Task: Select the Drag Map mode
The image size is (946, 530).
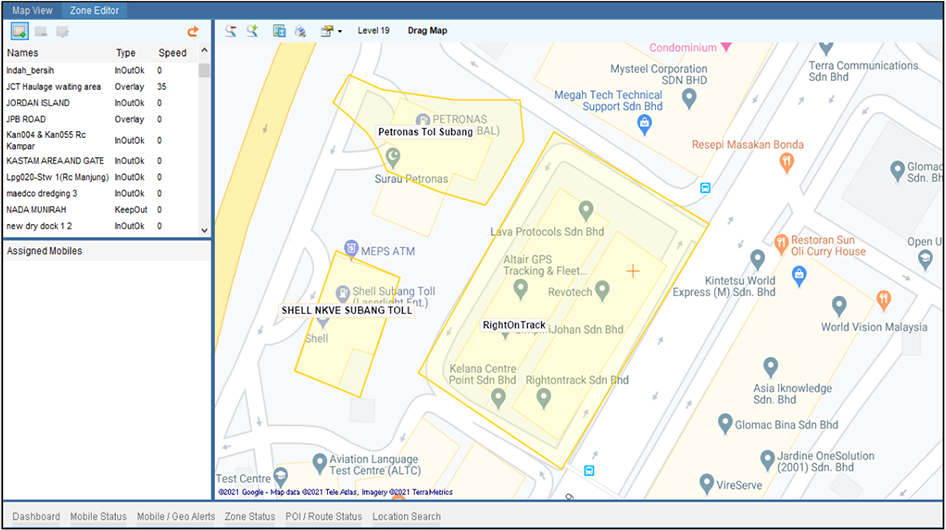Action: tap(427, 31)
